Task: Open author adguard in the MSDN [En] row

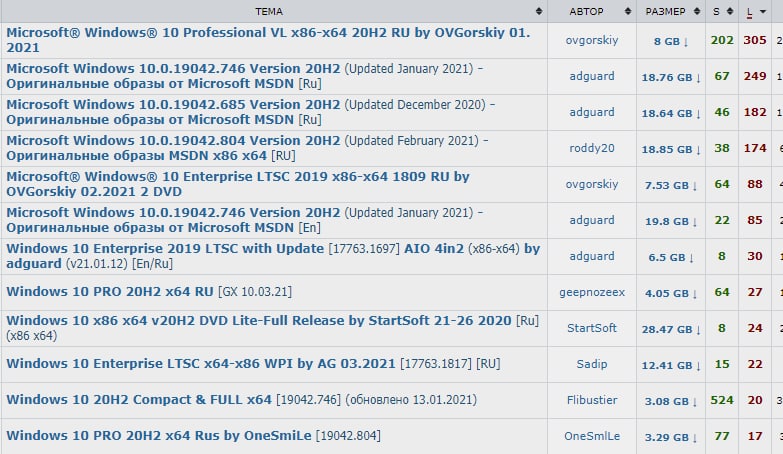Action: tap(592, 220)
